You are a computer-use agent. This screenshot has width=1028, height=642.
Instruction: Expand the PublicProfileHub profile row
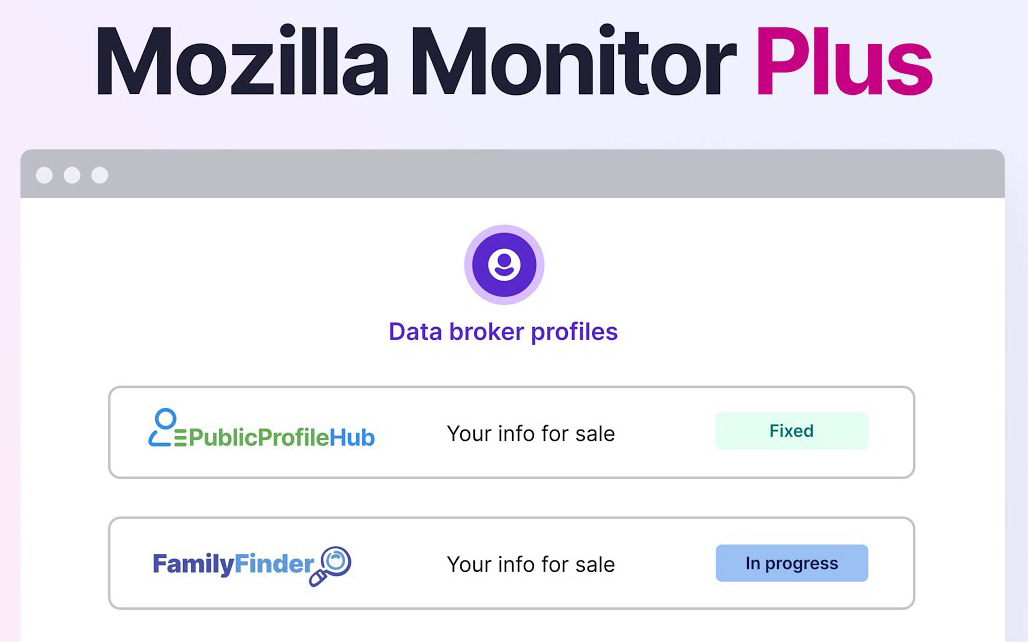pyautogui.click(x=512, y=432)
